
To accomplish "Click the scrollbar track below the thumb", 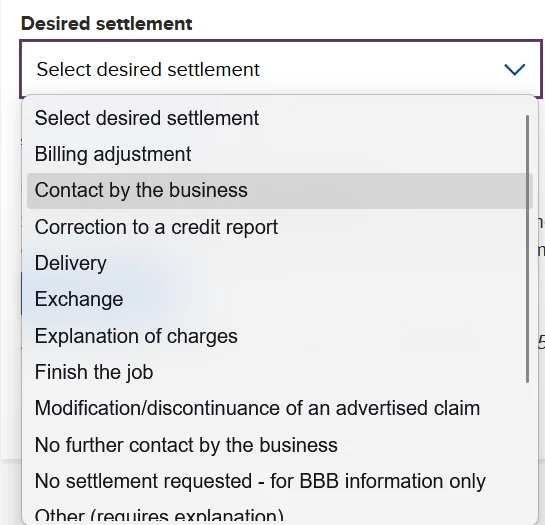I will click(x=528, y=452).
